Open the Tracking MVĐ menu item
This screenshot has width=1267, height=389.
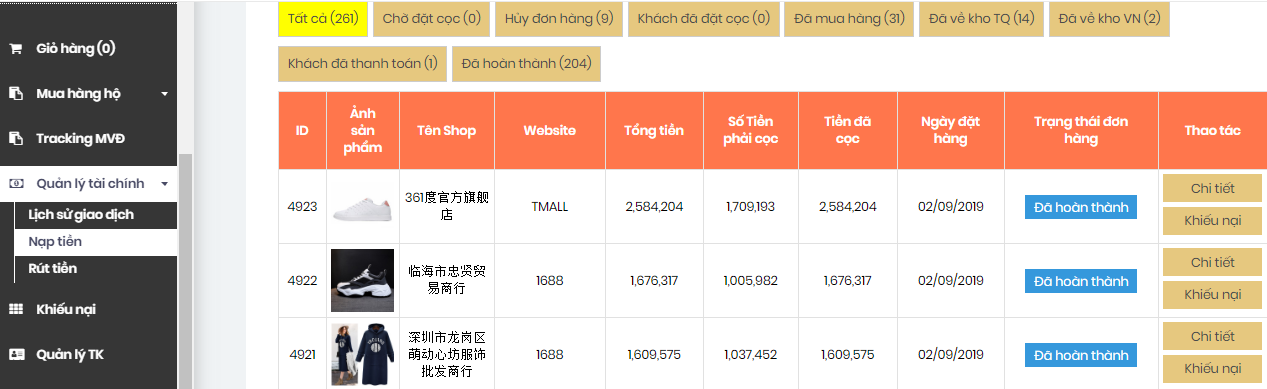(x=81, y=138)
